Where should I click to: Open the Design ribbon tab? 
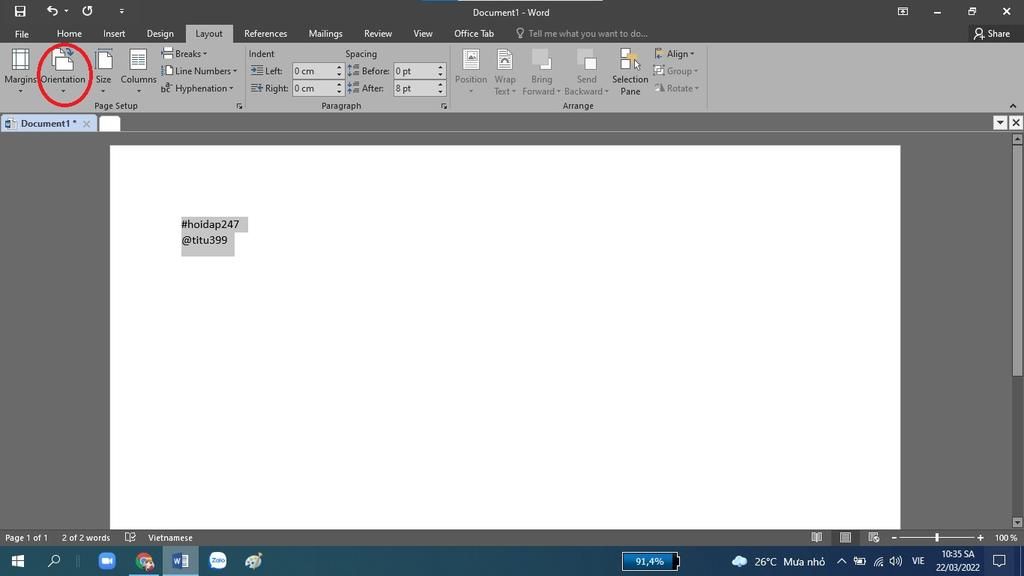(160, 33)
